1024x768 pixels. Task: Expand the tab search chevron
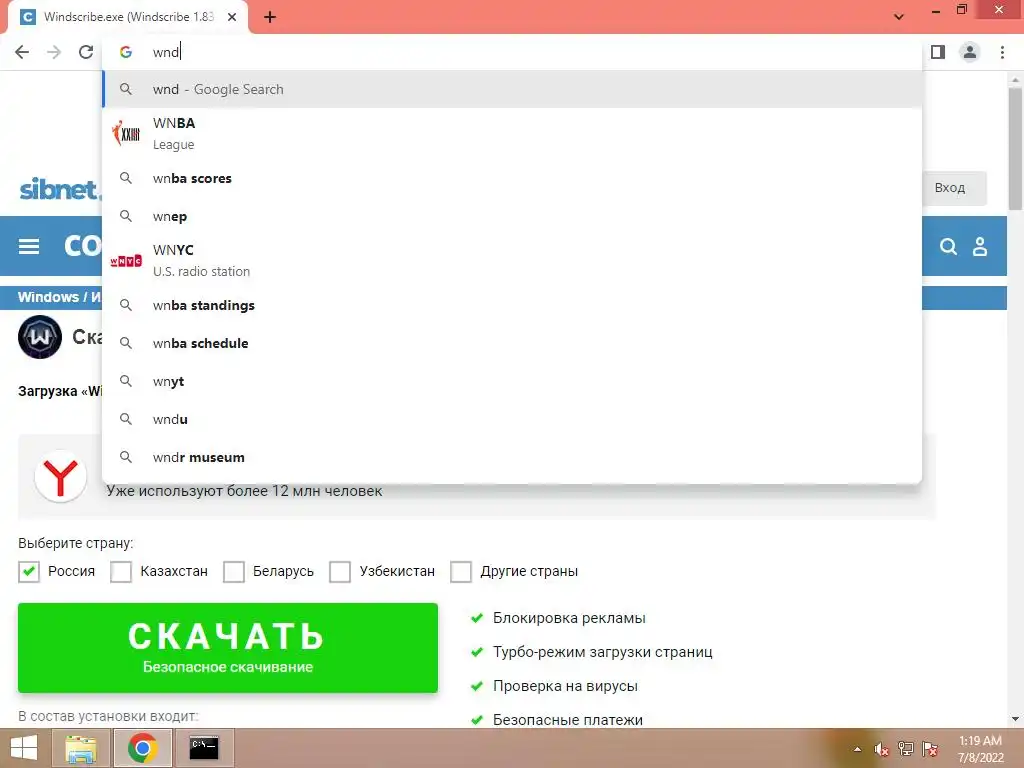click(x=899, y=17)
